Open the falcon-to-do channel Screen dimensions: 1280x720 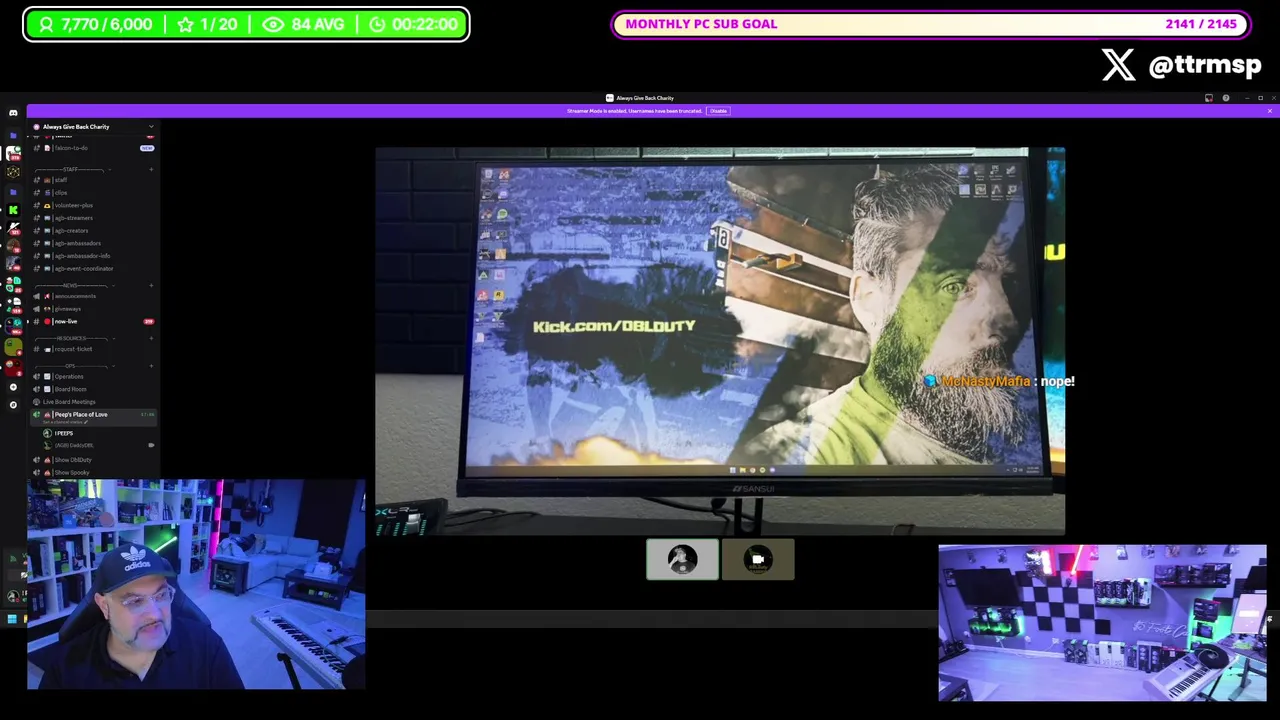pos(93,148)
